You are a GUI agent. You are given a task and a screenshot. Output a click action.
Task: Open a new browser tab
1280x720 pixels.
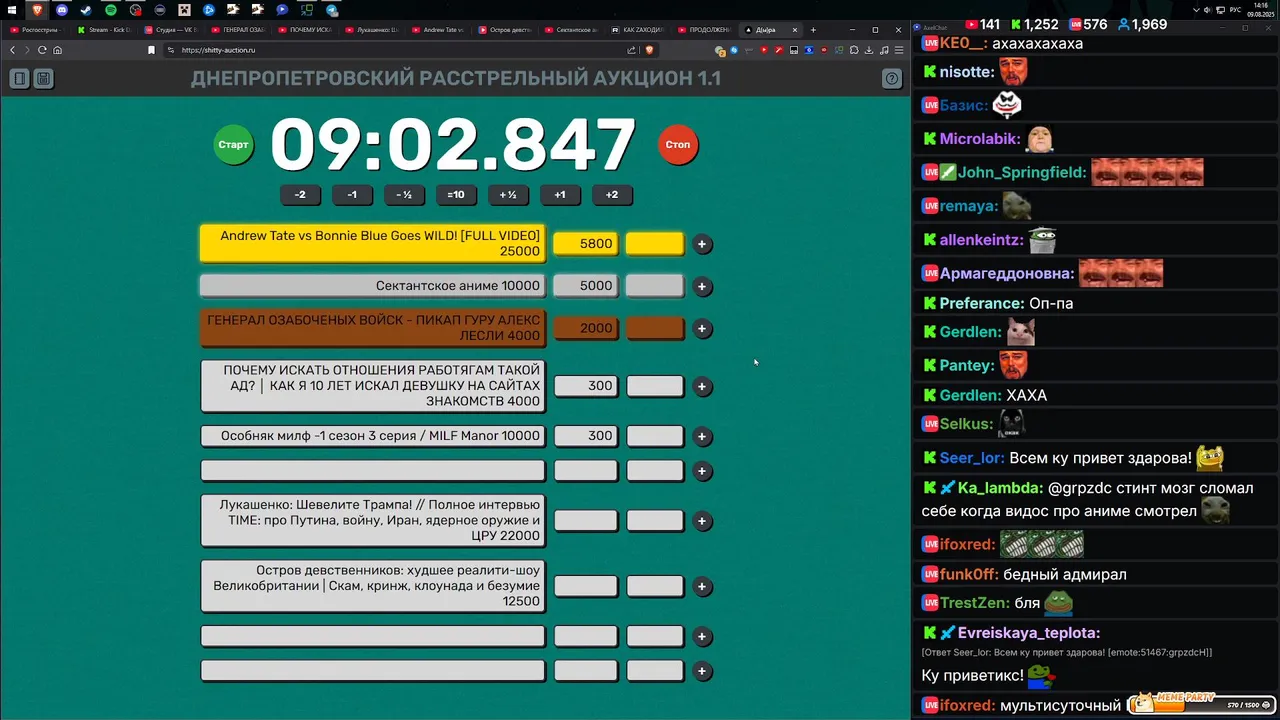tap(813, 30)
